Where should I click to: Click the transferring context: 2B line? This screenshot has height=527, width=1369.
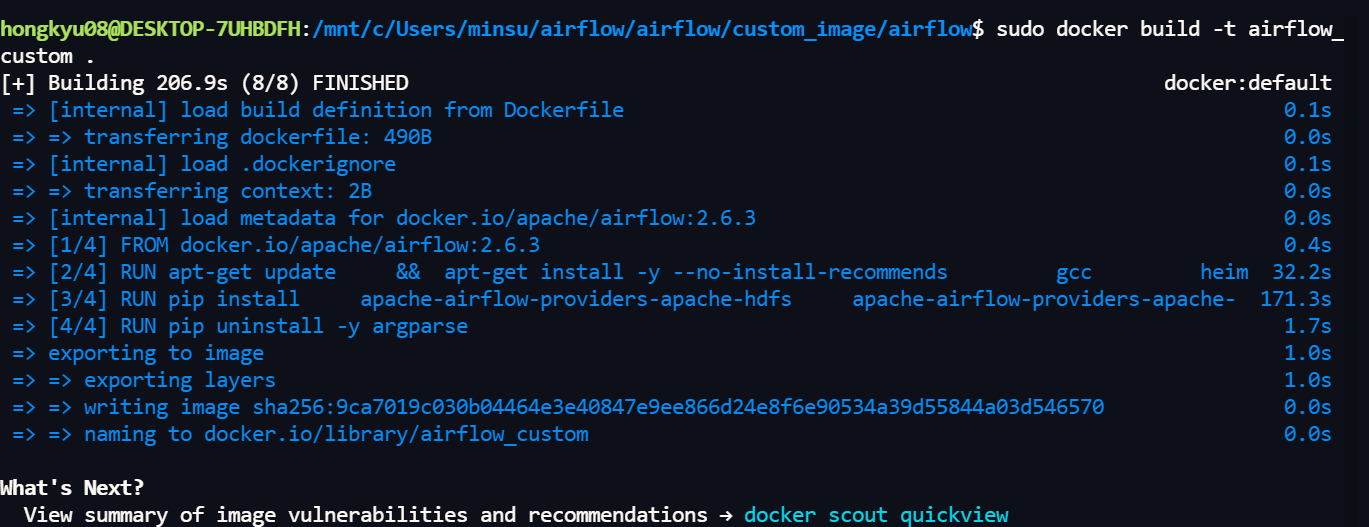click(x=192, y=191)
